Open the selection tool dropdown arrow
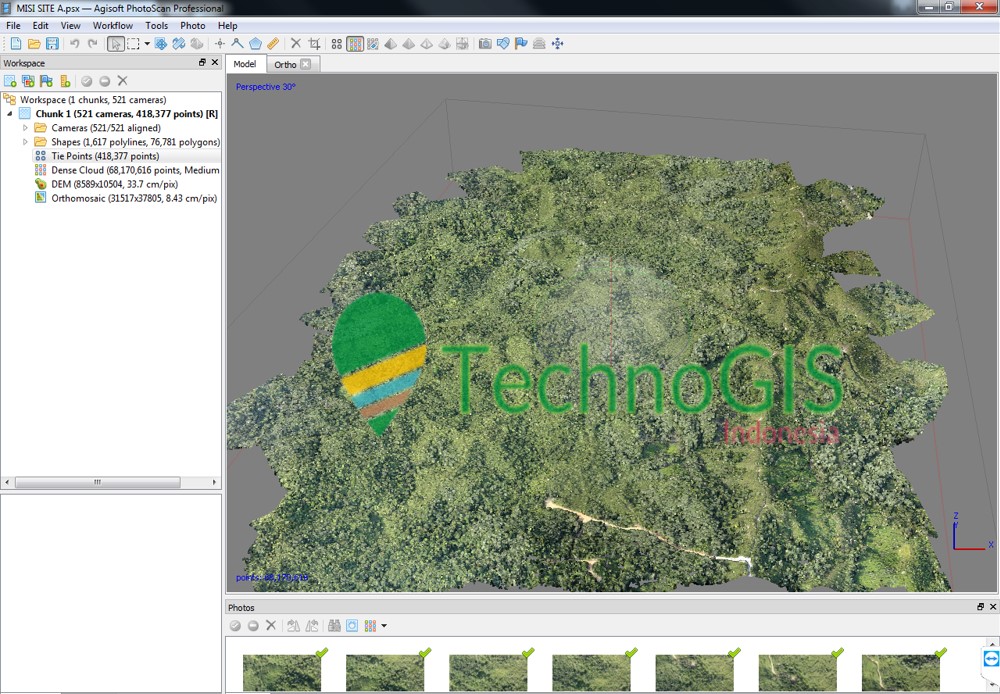Image resolution: width=1000 pixels, height=694 pixels. click(x=147, y=43)
